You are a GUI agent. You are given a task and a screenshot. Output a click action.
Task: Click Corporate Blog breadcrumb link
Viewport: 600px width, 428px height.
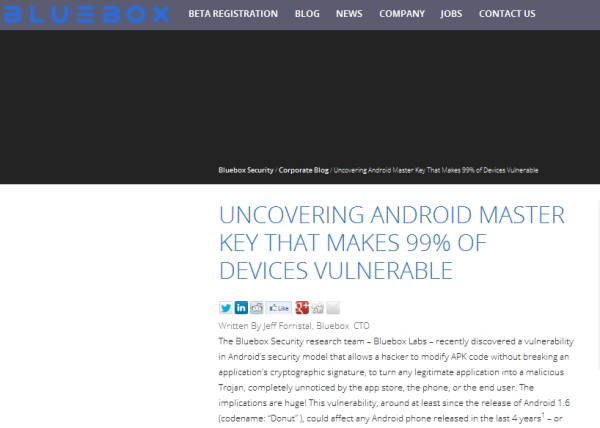pos(303,170)
